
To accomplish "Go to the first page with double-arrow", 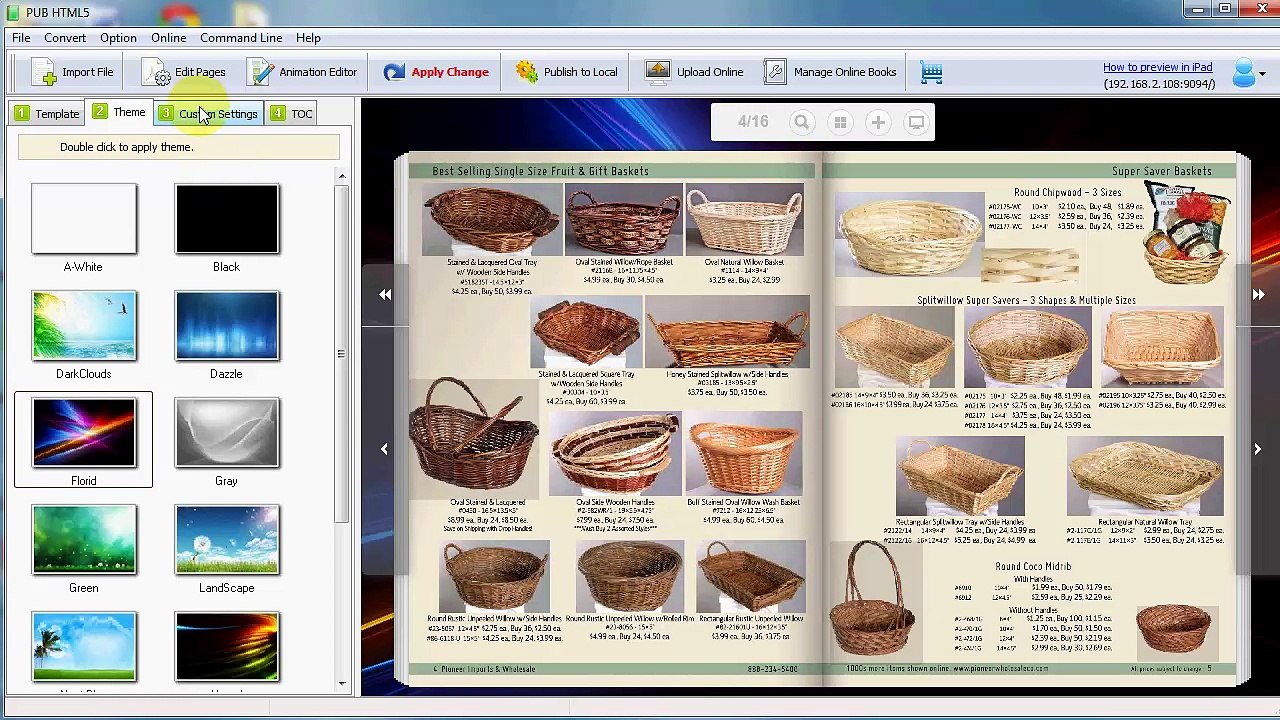I will pyautogui.click(x=385, y=294).
